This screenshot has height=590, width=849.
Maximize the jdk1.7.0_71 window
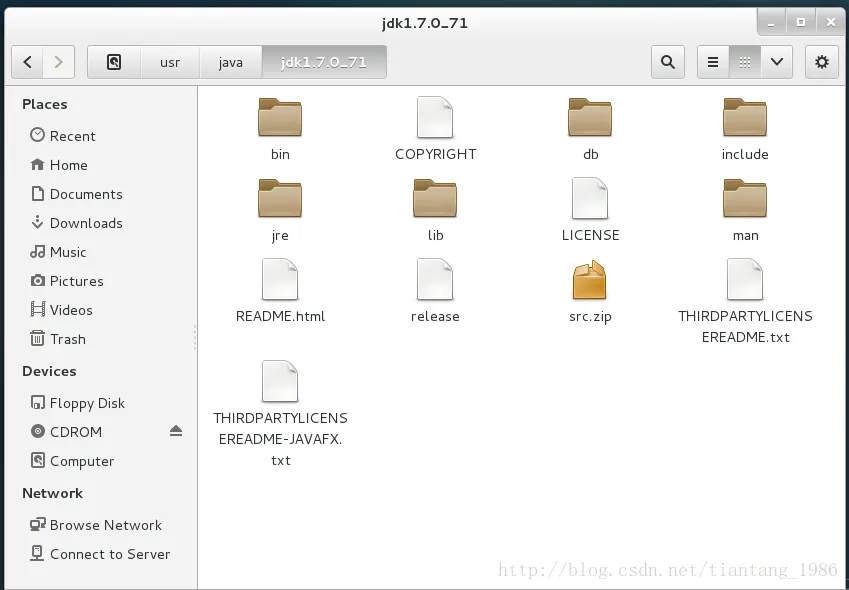[800, 22]
